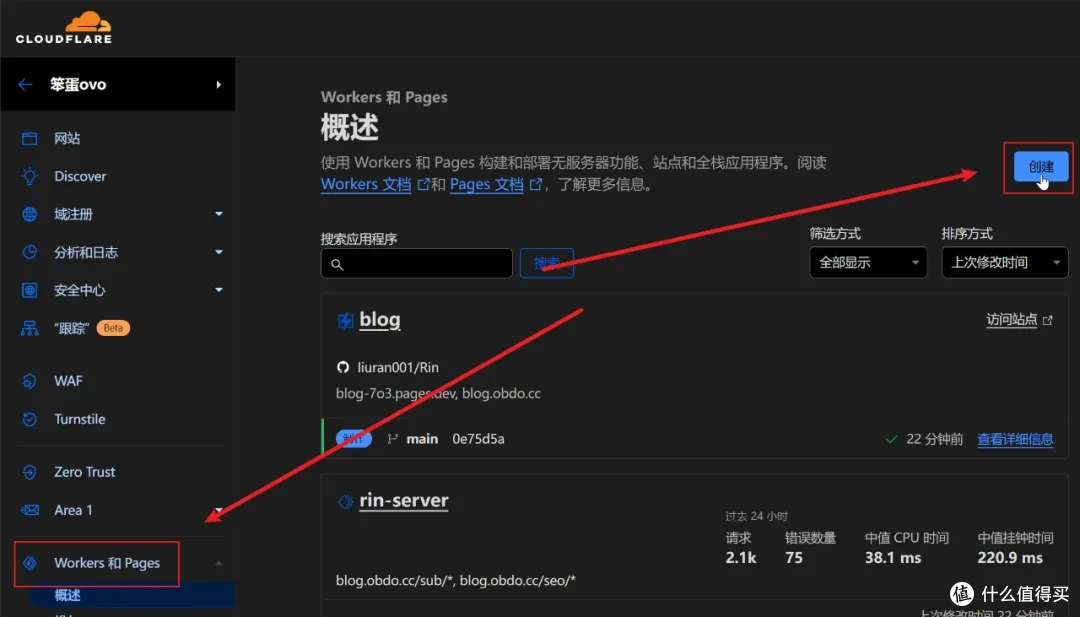Open the 网站 sidebar icon

coord(30,138)
